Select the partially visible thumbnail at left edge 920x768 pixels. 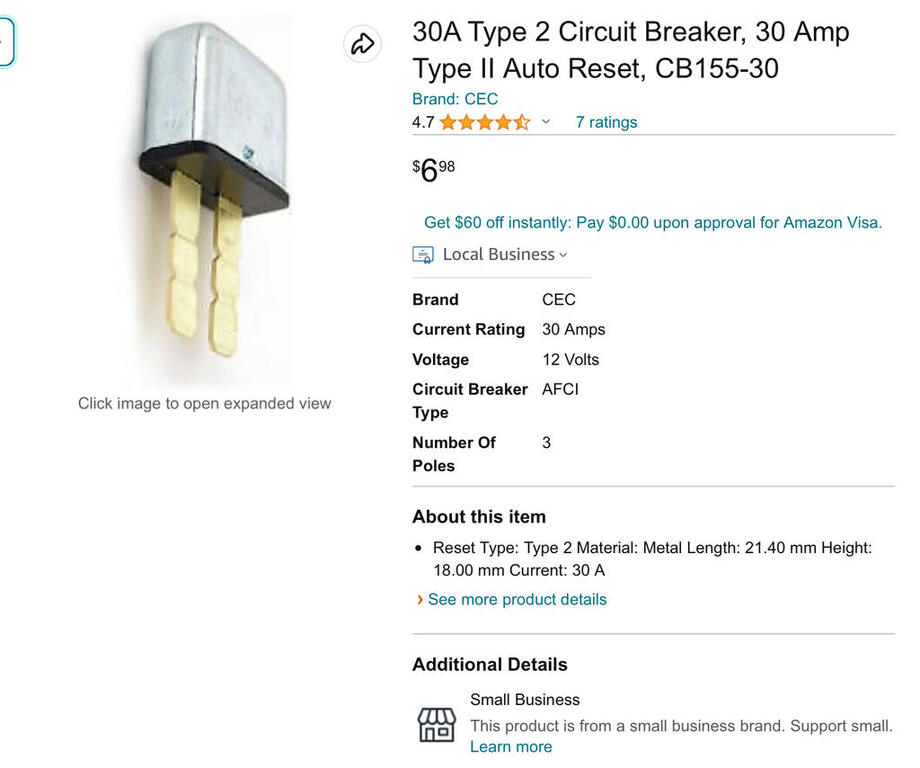pos(6,42)
